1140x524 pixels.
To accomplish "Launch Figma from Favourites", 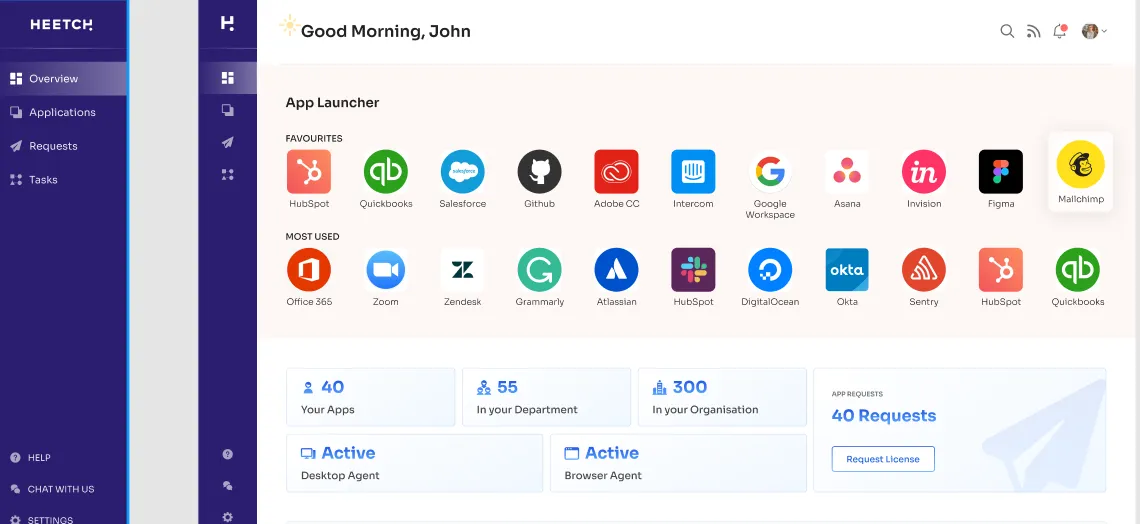I will (x=1001, y=172).
